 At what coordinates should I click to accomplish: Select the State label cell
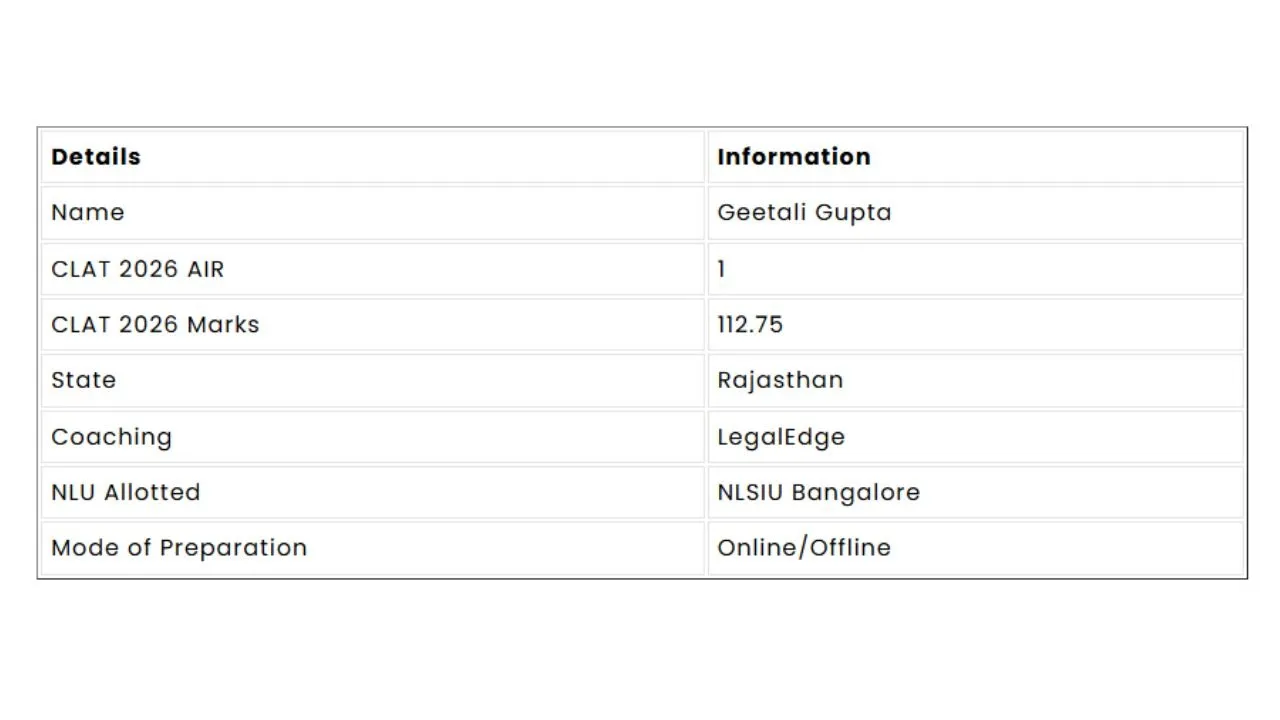click(84, 380)
